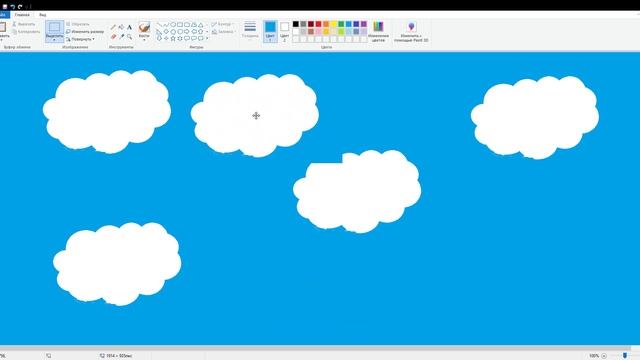Screen dimensions: 640x360
Task: Choose the green color swatch
Action: tap(341, 24)
